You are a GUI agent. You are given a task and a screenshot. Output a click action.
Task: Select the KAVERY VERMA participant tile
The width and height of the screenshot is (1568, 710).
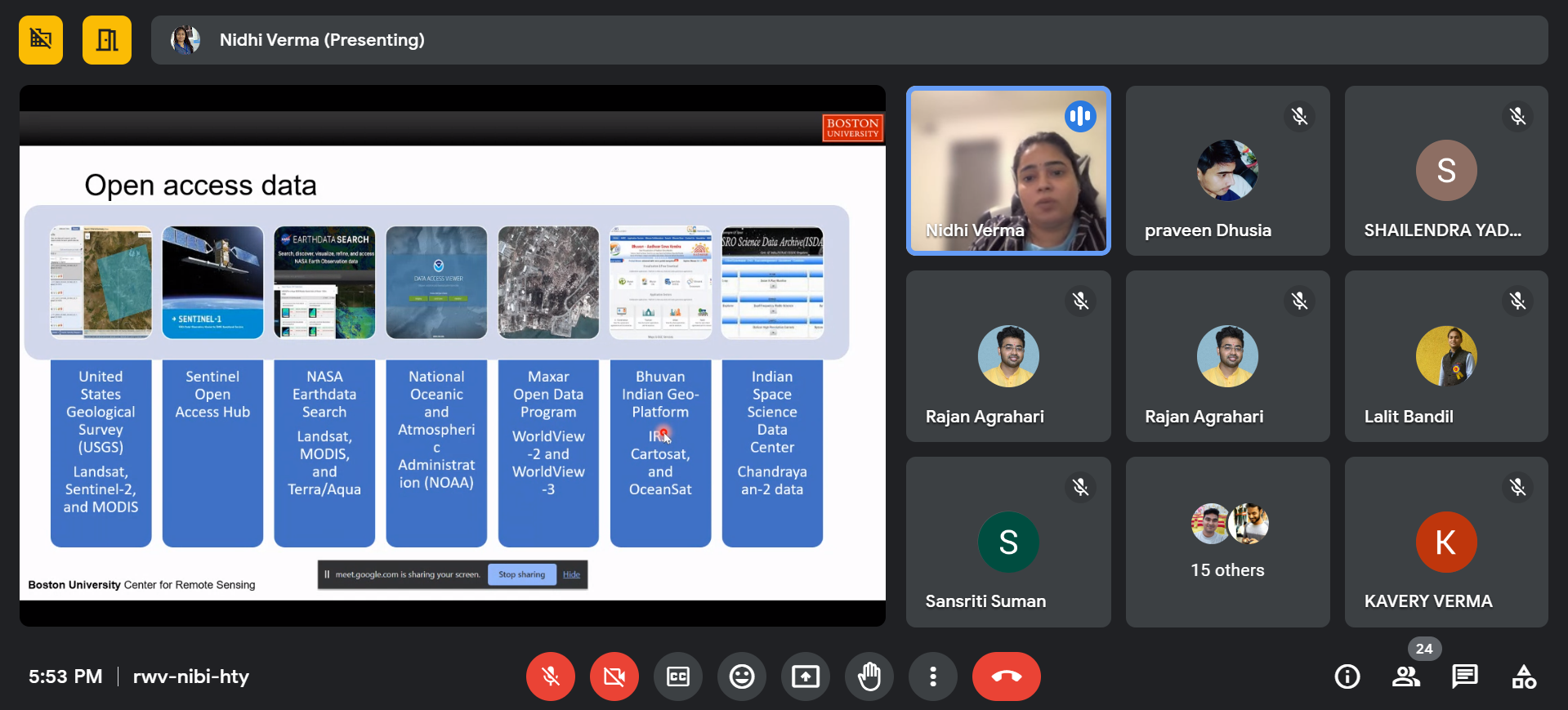[x=1446, y=542]
